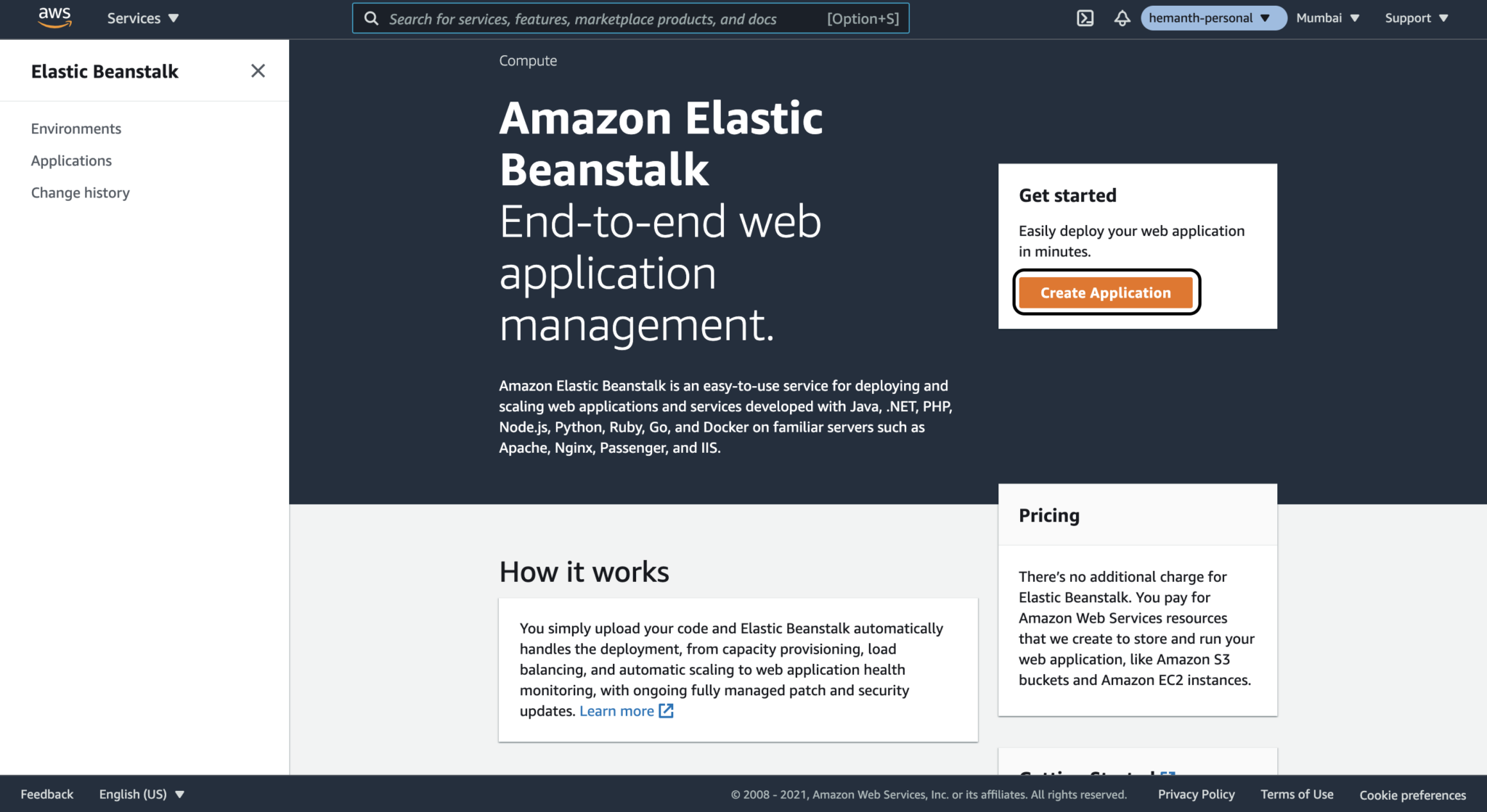View Change history in sidebar

coord(80,192)
